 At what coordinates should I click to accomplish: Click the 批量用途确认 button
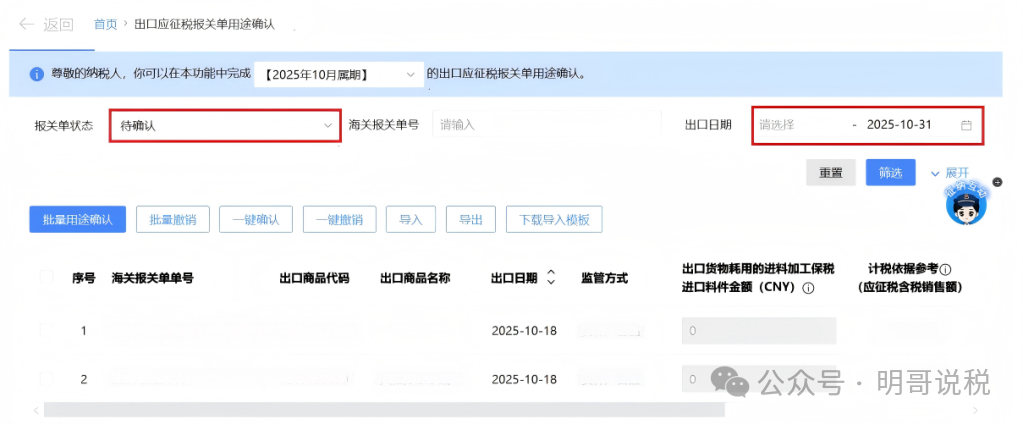(x=77, y=220)
